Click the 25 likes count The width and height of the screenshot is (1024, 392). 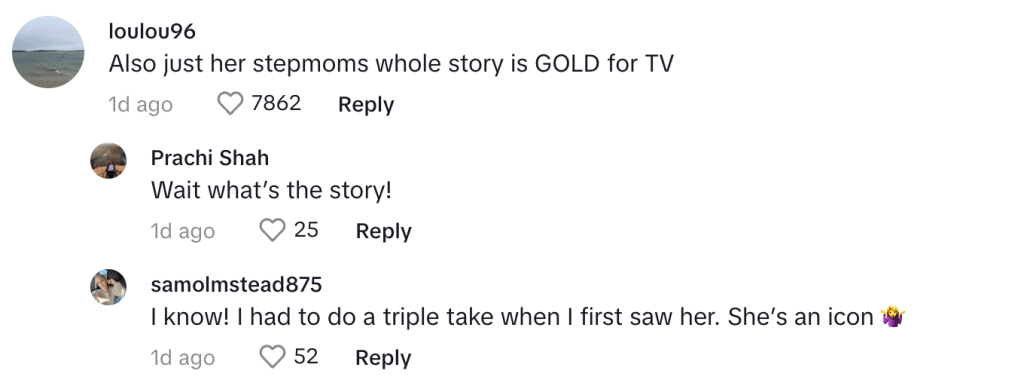[306, 230]
